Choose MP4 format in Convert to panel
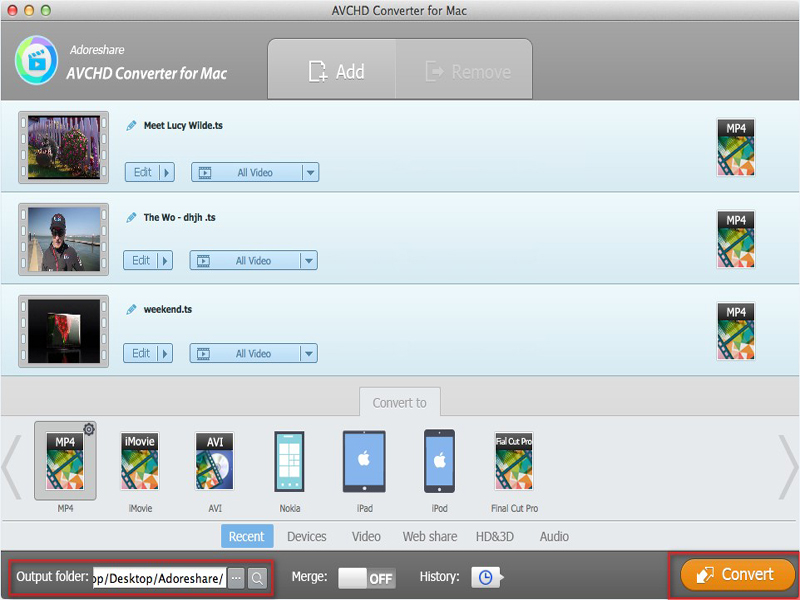The width and height of the screenshot is (800, 600). (65, 461)
